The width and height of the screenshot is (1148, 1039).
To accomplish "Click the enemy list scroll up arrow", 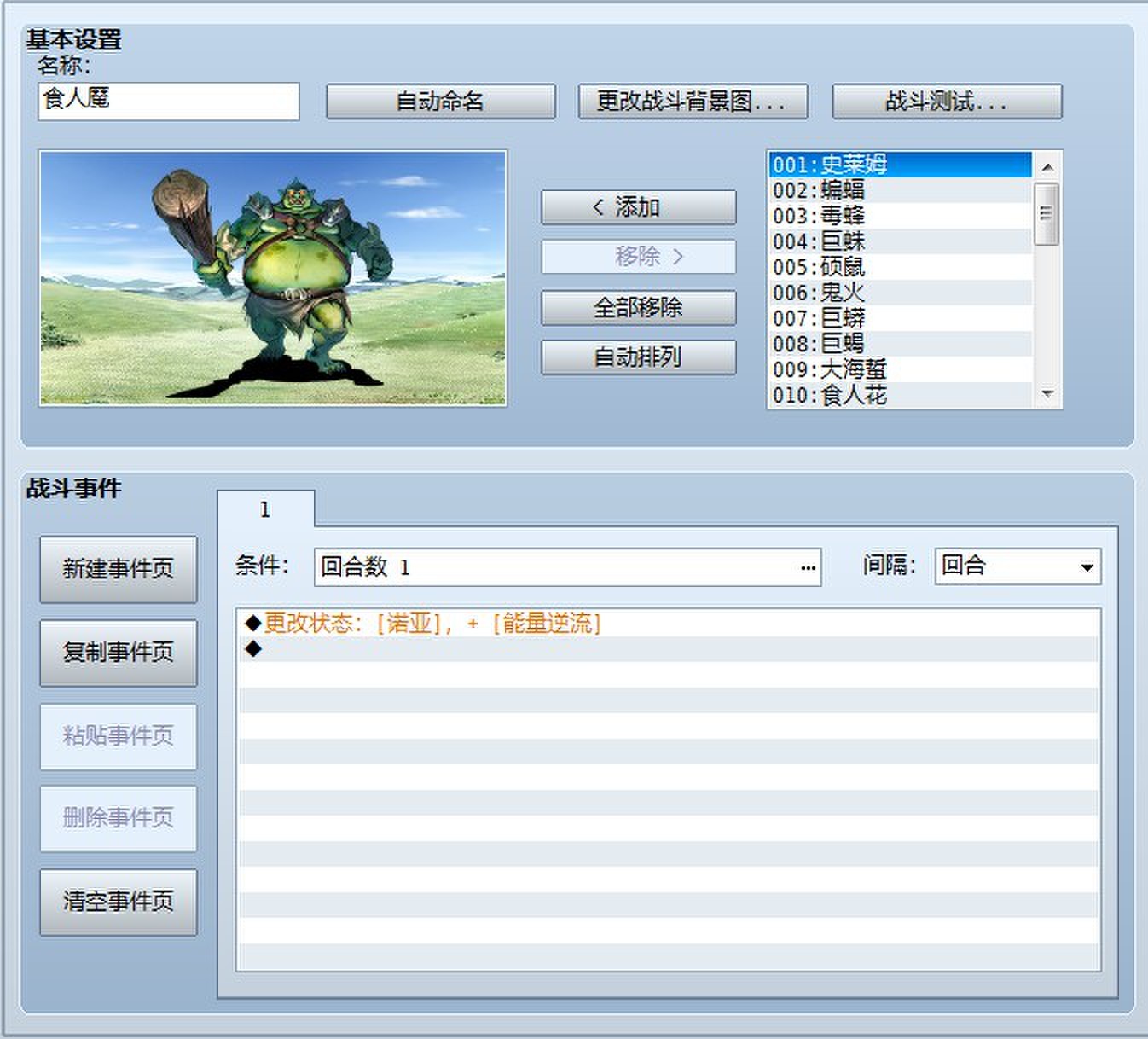I will pos(1047,166).
